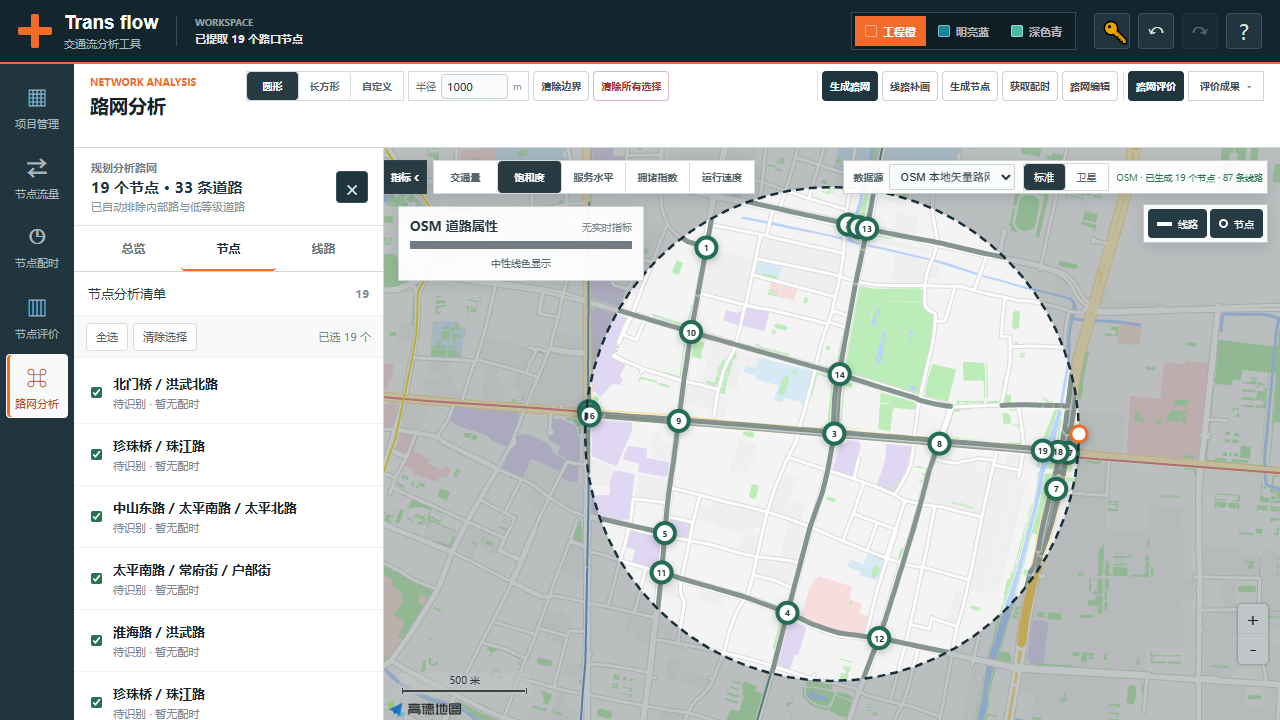Collapse the 指标 indicator bar

pos(406,177)
